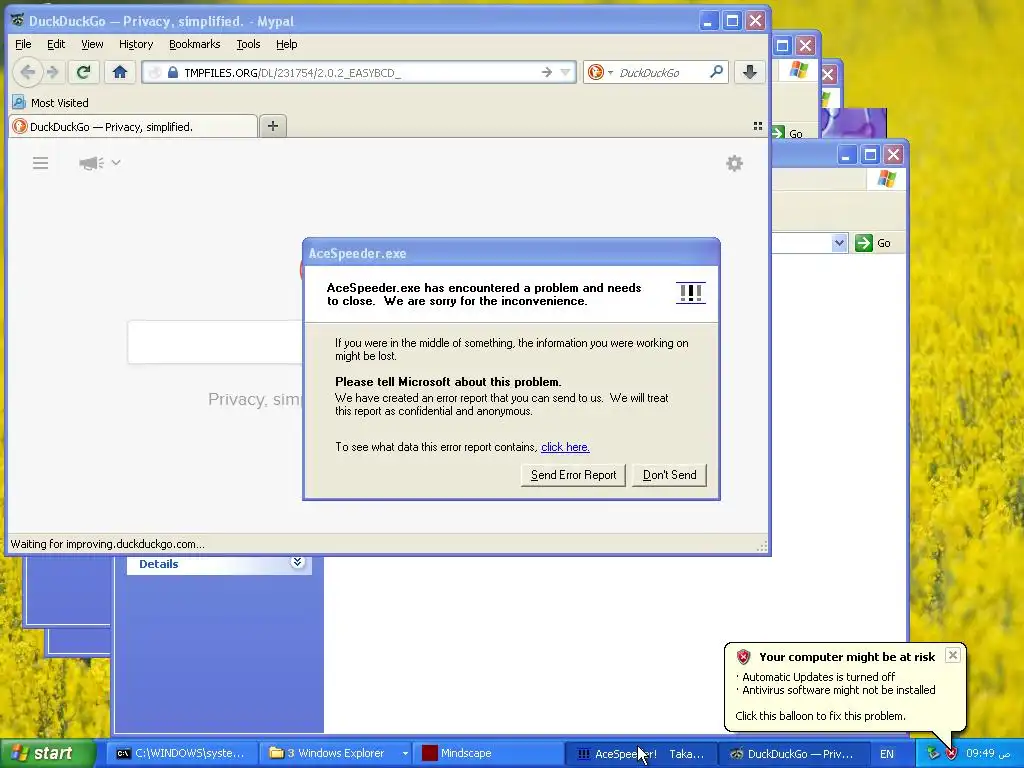Click the lock icon in the address bar

pos(172,72)
